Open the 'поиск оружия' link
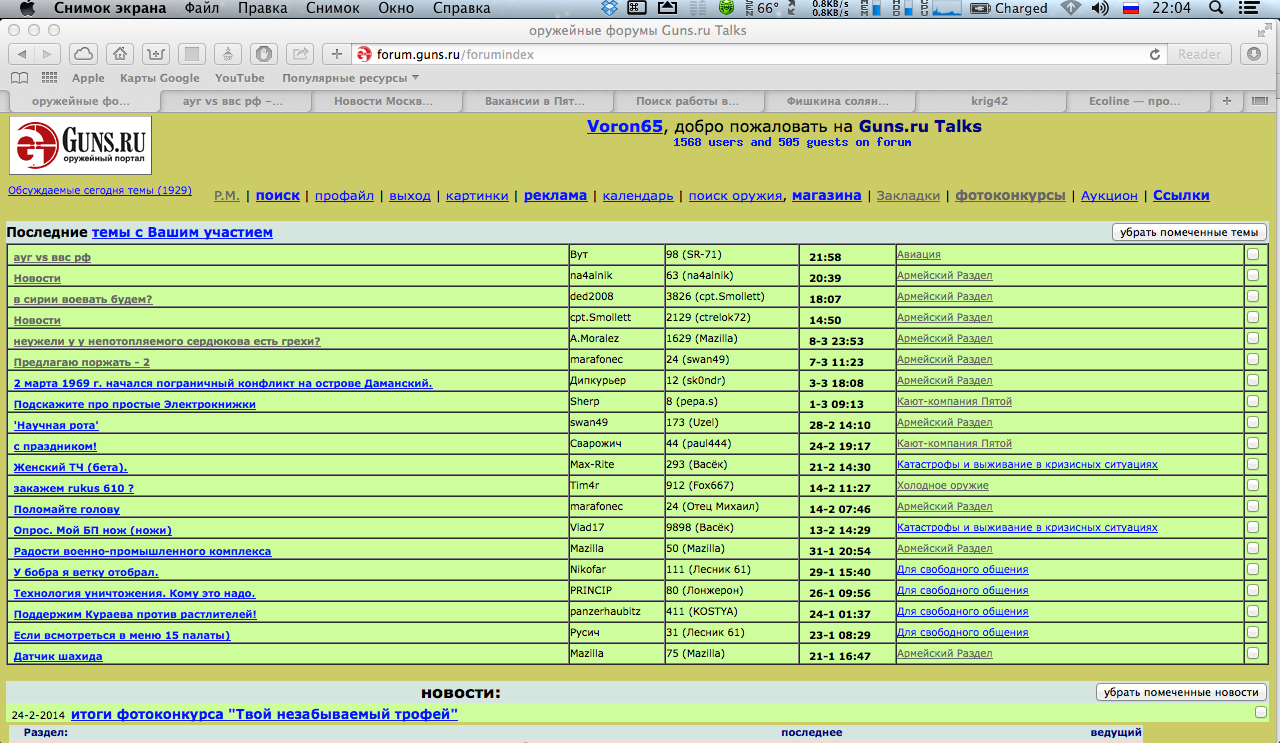The height and width of the screenshot is (743, 1280). click(x=736, y=196)
